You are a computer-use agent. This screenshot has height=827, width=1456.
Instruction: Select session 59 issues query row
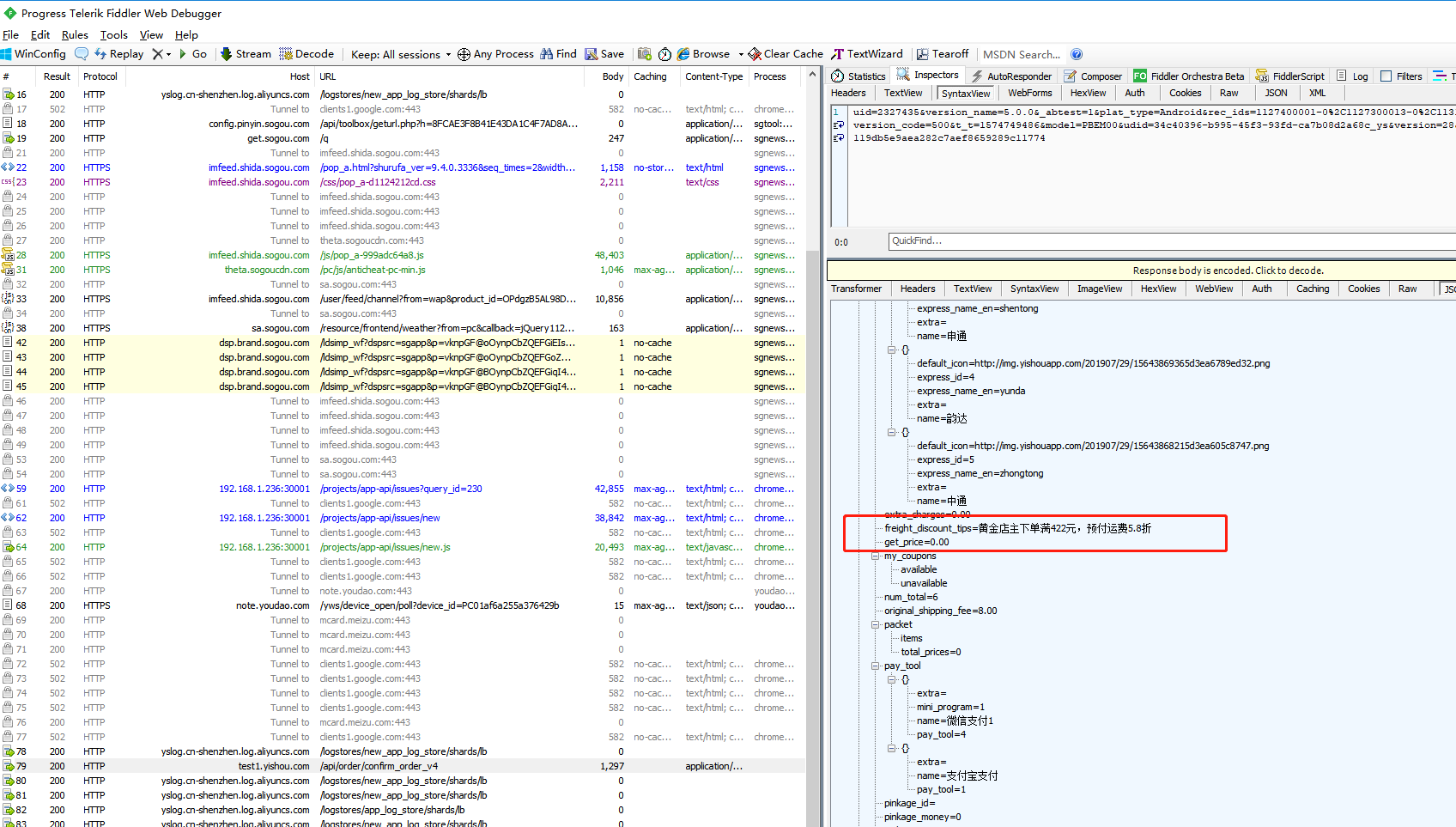click(x=403, y=489)
